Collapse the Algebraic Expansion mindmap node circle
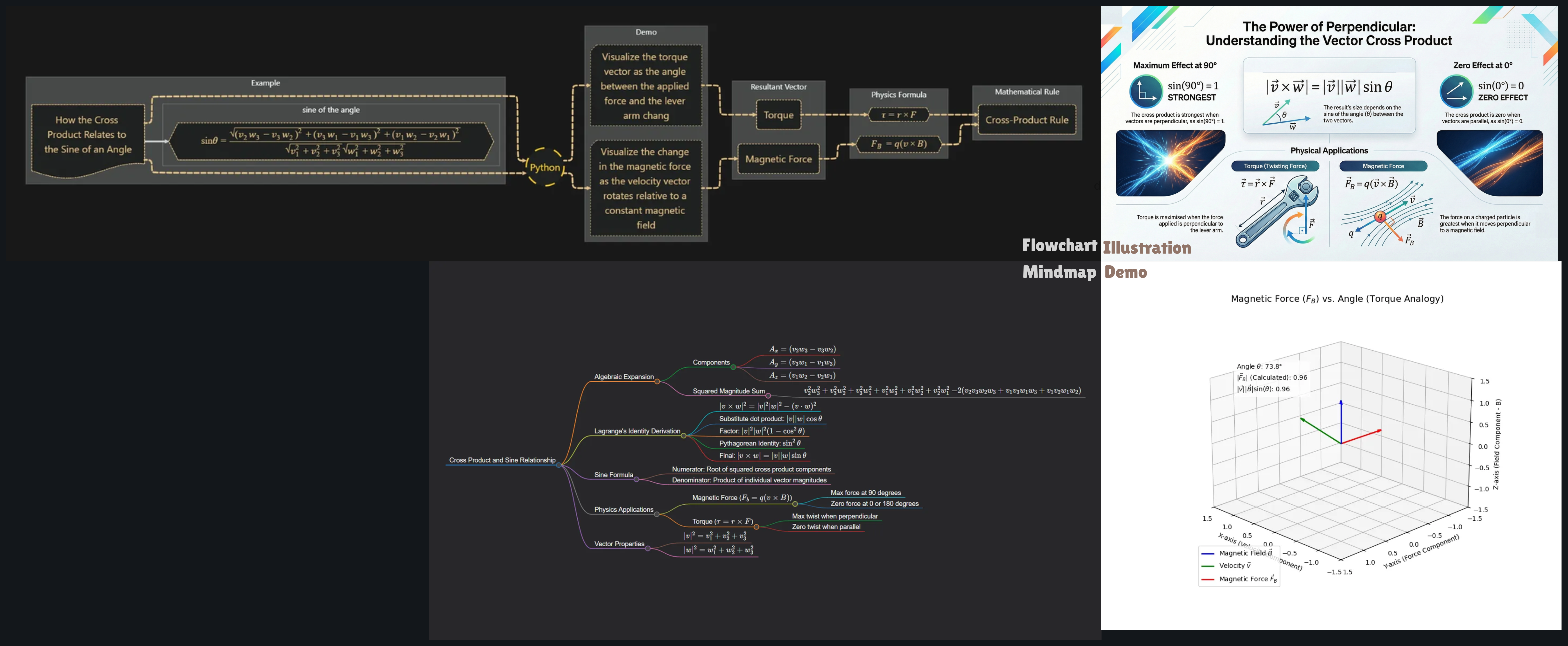 (x=657, y=382)
